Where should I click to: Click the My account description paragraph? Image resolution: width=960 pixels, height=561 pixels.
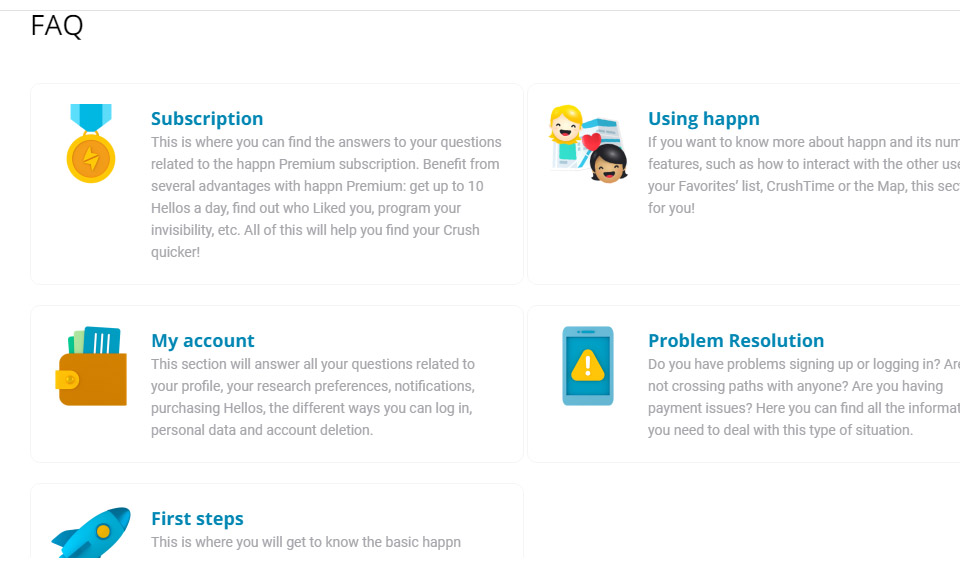[313, 397]
